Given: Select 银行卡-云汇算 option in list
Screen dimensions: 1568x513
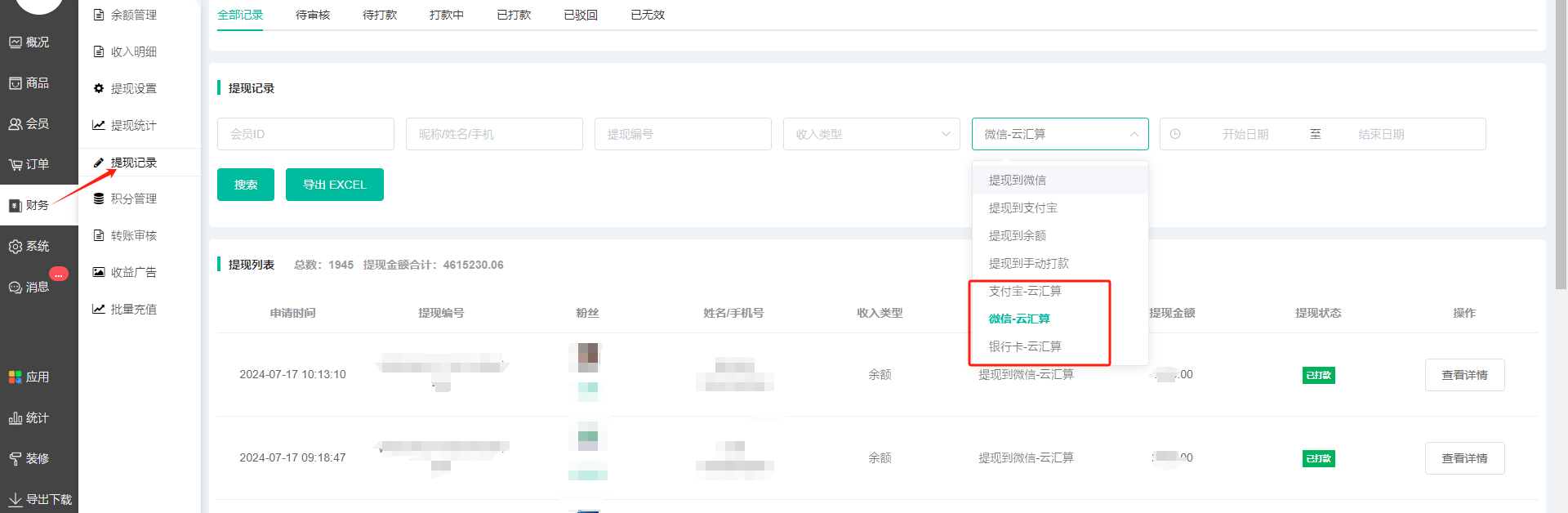Looking at the screenshot, I should pos(1025,347).
